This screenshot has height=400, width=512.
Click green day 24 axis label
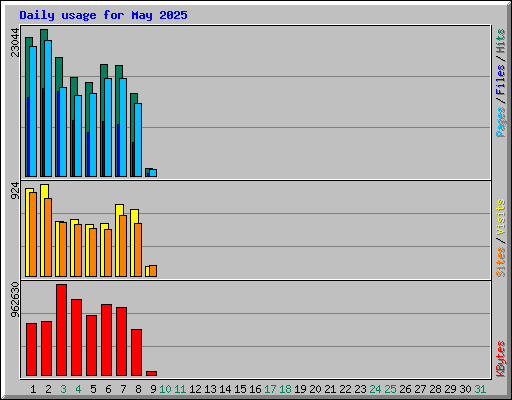375,389
